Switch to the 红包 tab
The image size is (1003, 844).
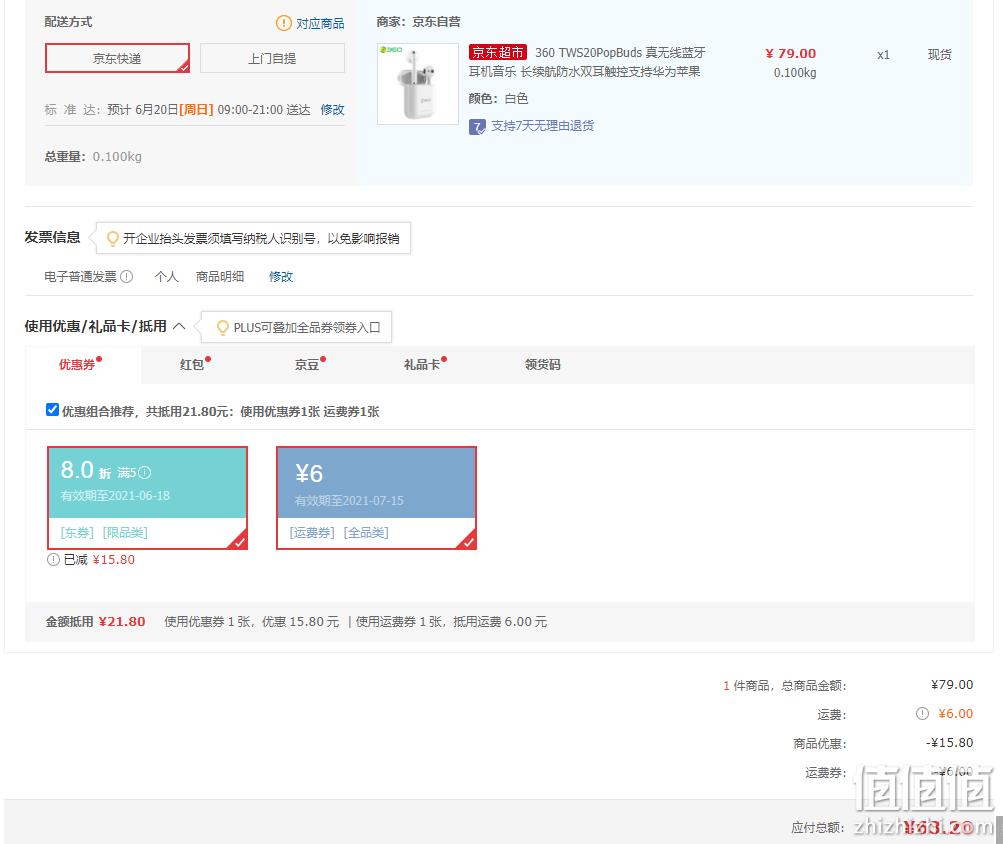[x=192, y=364]
